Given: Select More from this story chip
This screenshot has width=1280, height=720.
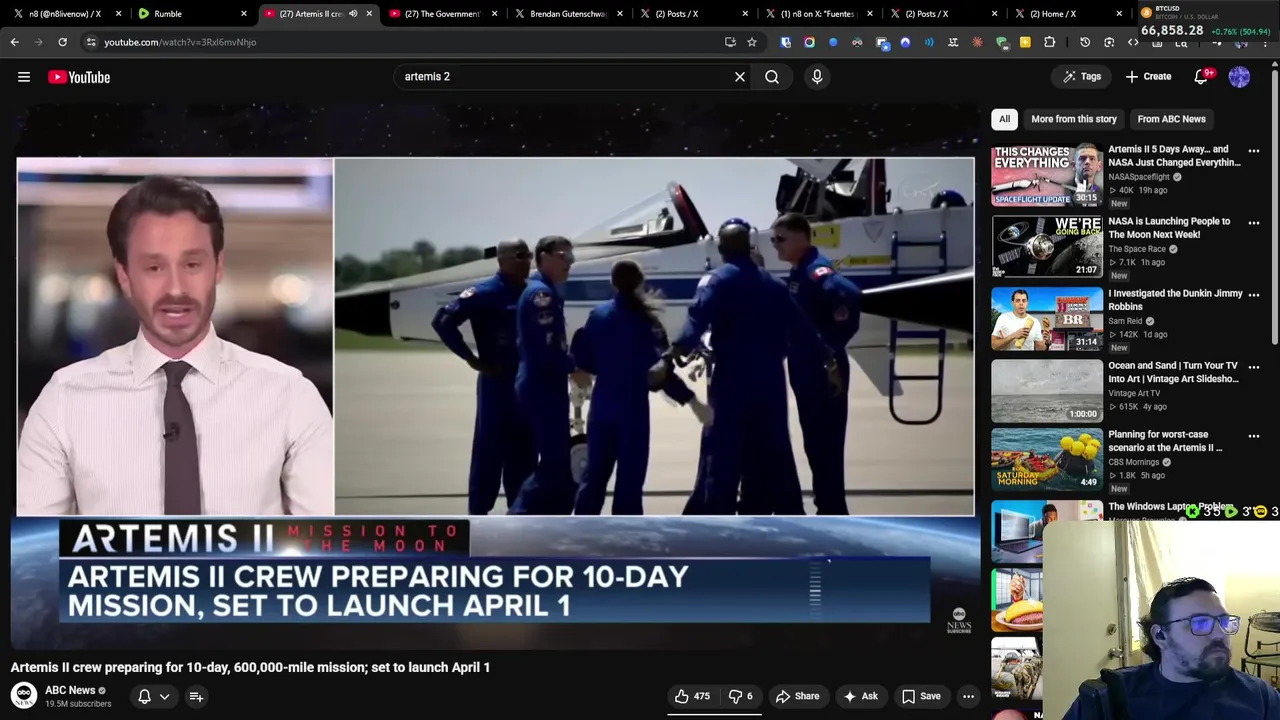Looking at the screenshot, I should (x=1074, y=119).
